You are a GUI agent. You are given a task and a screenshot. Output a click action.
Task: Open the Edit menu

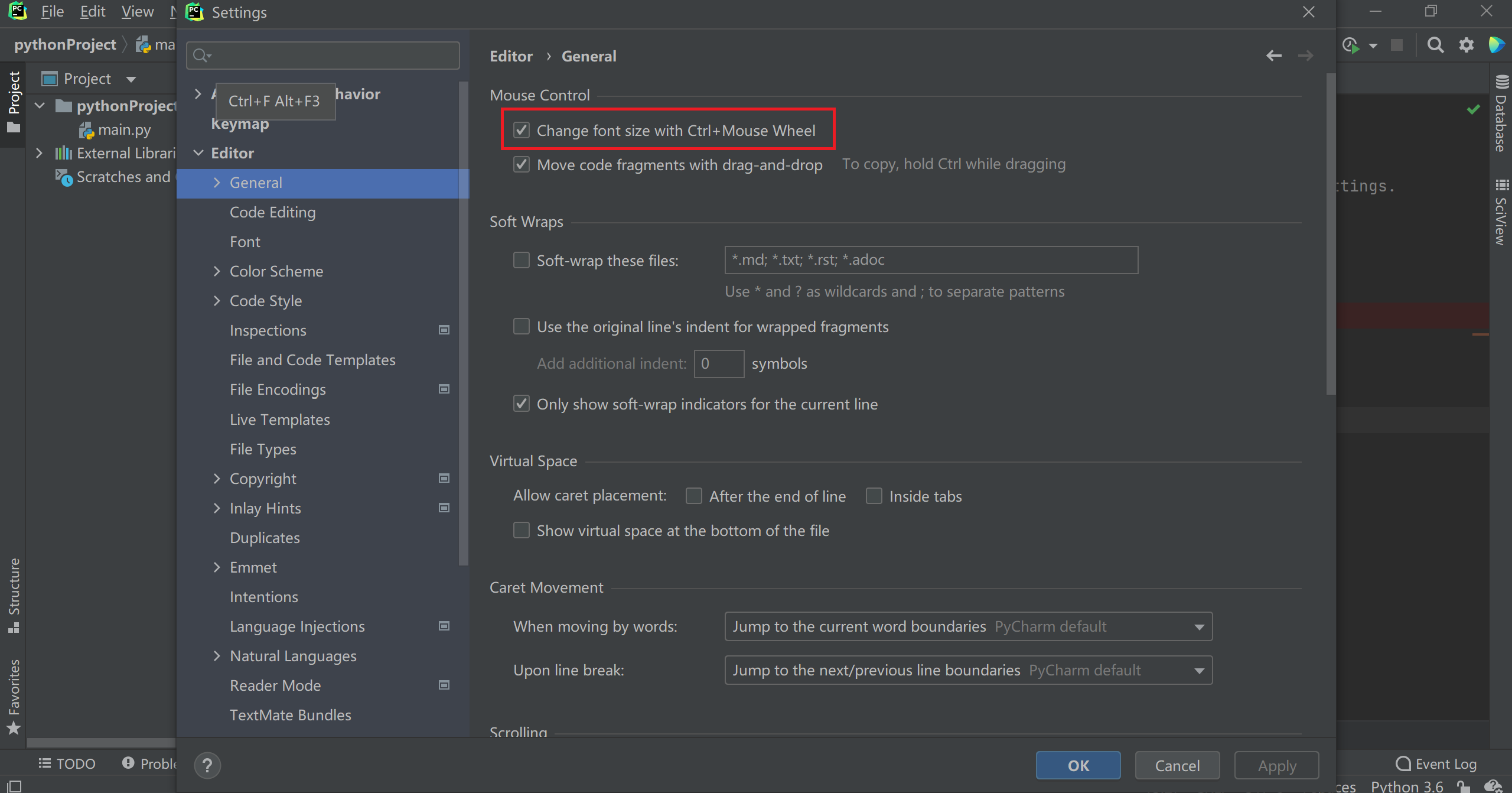coord(93,12)
